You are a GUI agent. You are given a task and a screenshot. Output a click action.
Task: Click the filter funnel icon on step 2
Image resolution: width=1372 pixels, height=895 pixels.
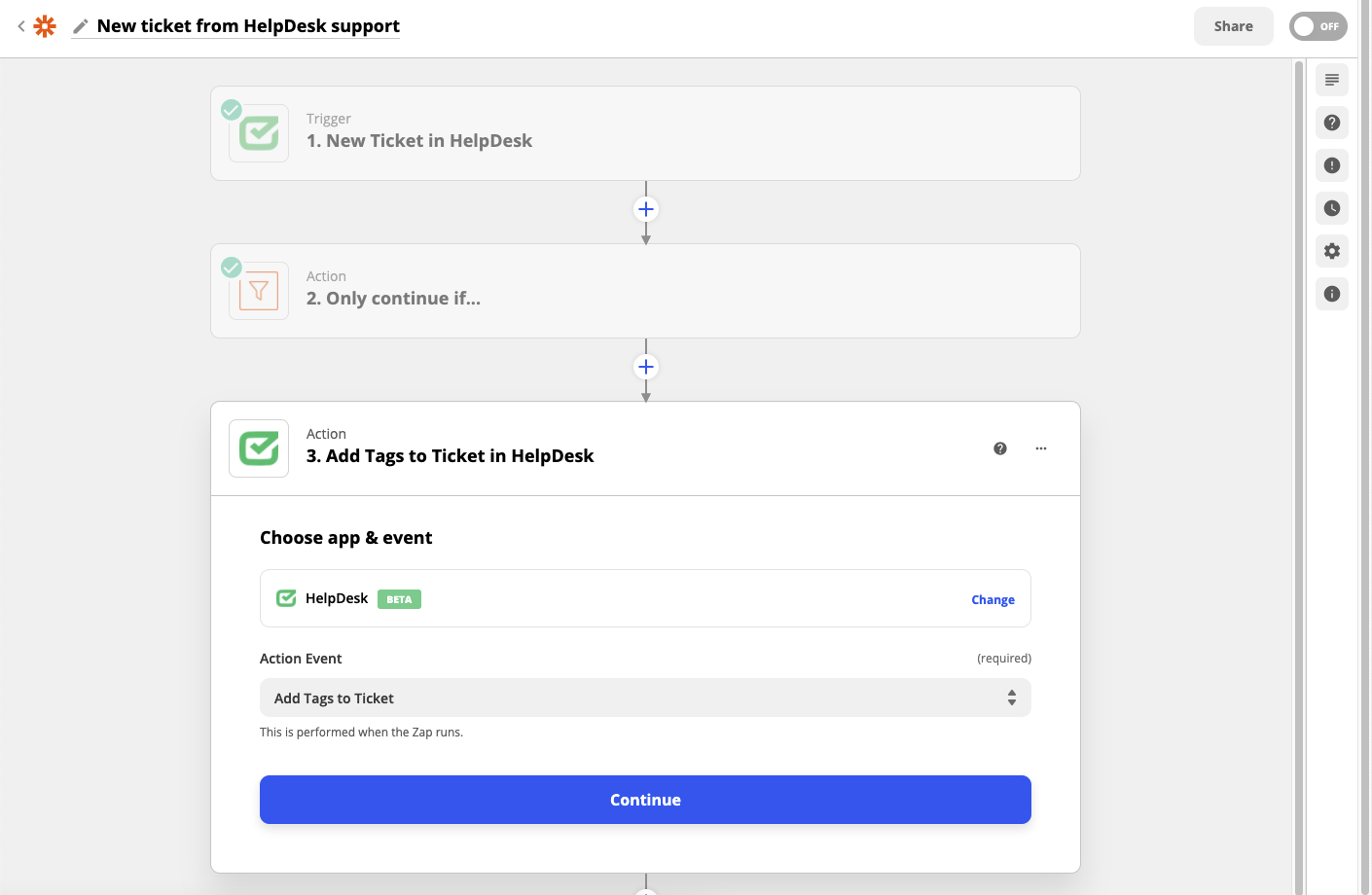259,291
